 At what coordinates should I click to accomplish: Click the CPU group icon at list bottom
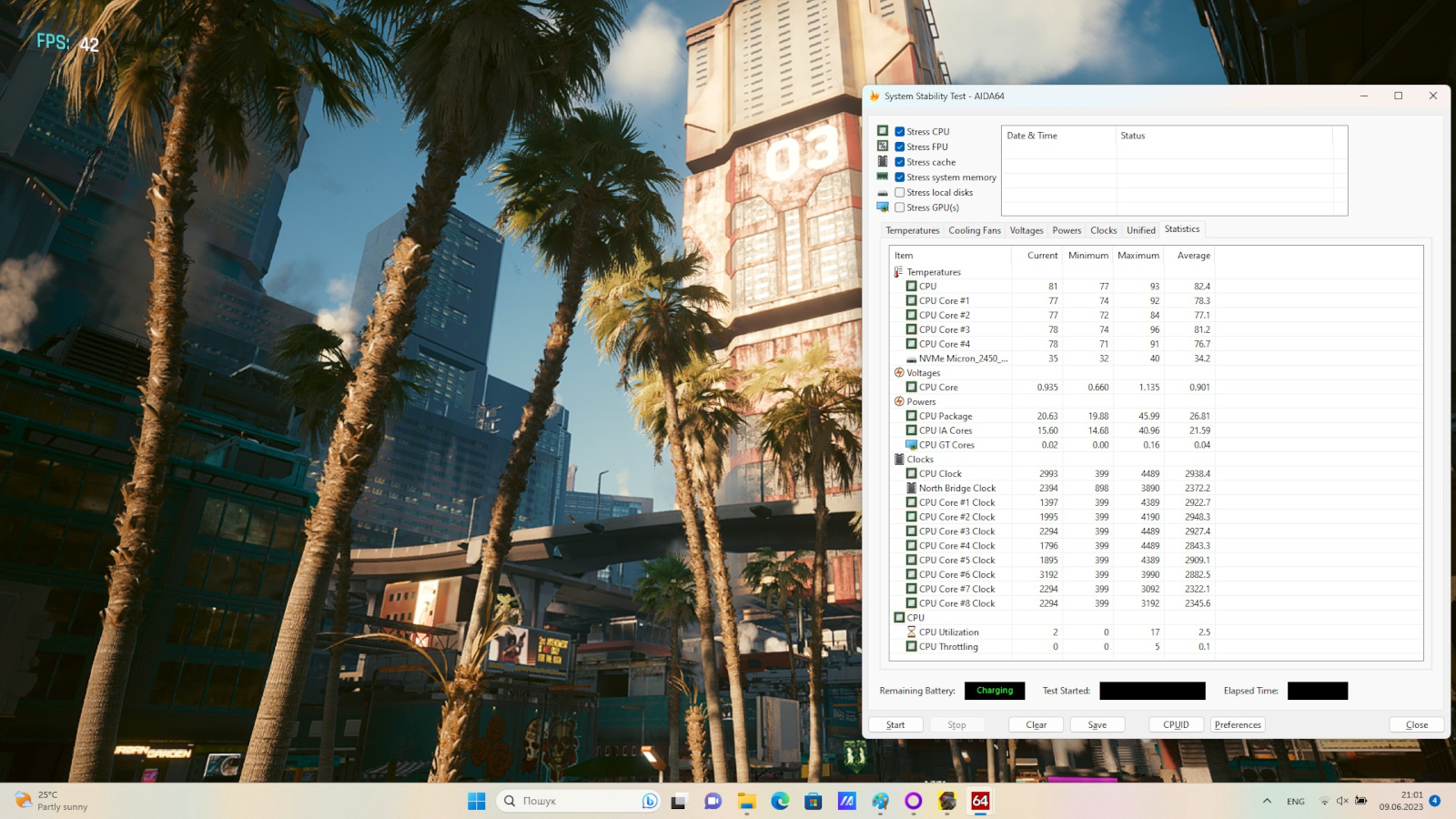899,618
